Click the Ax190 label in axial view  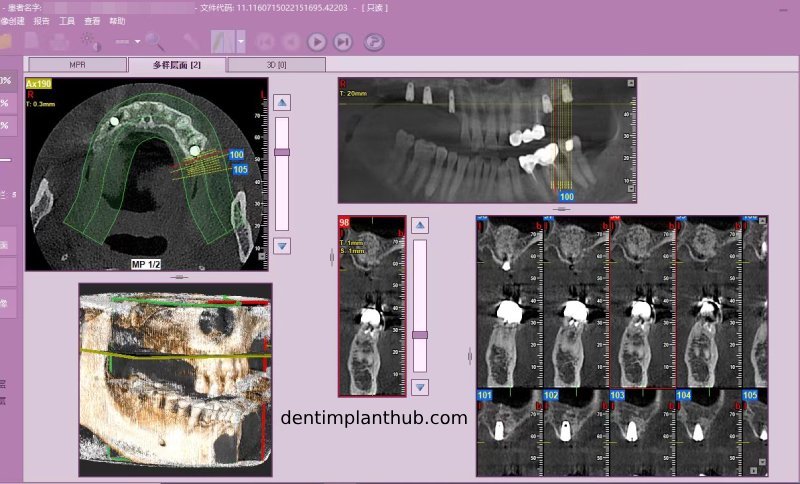pyautogui.click(x=39, y=84)
